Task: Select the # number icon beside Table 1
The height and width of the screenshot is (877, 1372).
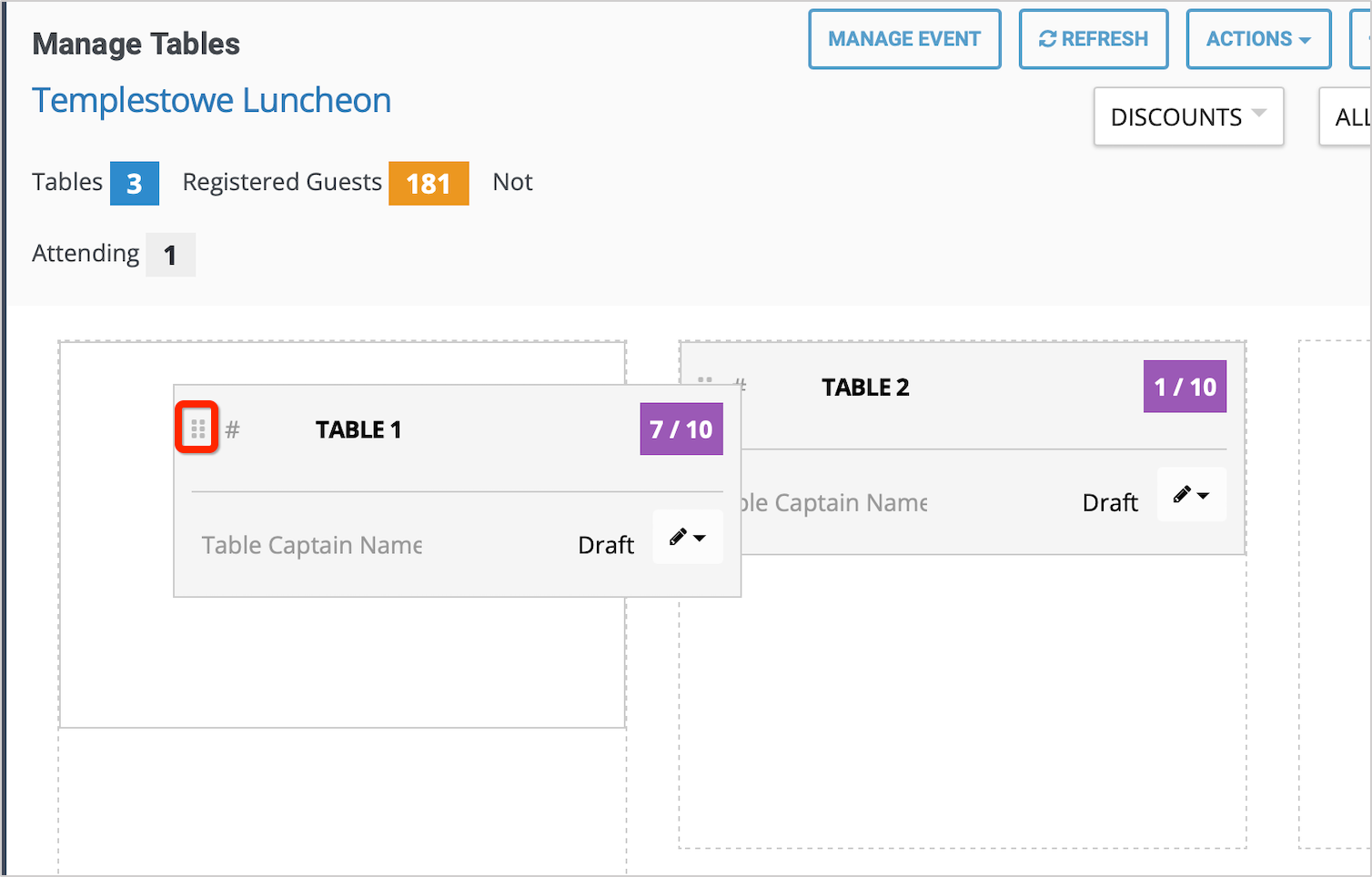Action: (x=234, y=429)
